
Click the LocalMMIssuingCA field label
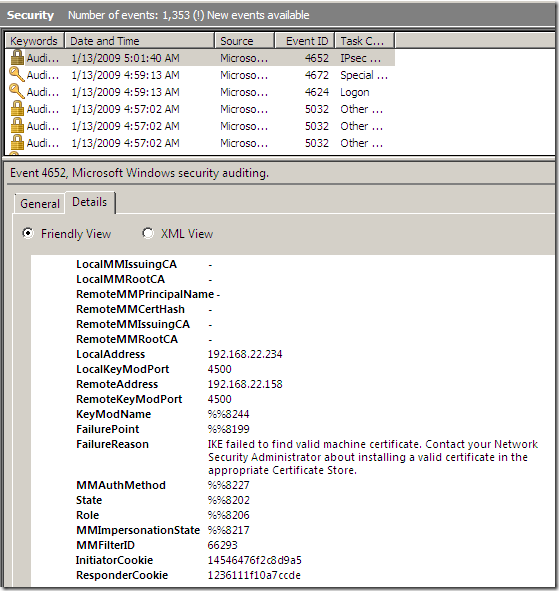[126, 264]
